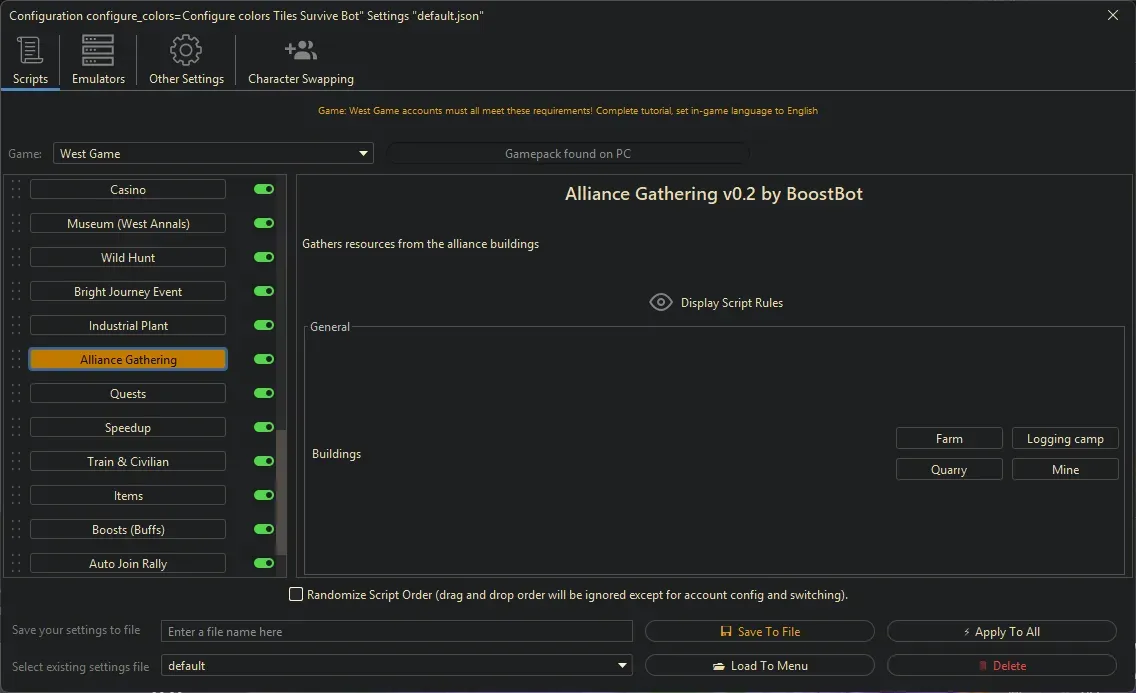Click the Other Settings gear icon
Image resolution: width=1136 pixels, height=693 pixels.
(x=184, y=49)
